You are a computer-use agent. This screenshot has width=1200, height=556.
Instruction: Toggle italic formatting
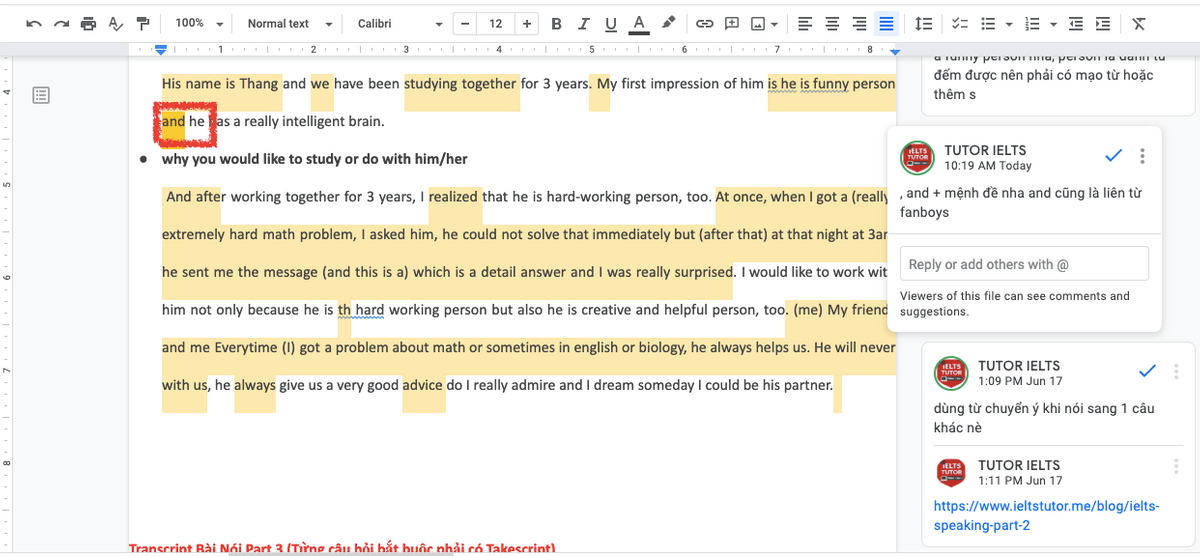584,23
